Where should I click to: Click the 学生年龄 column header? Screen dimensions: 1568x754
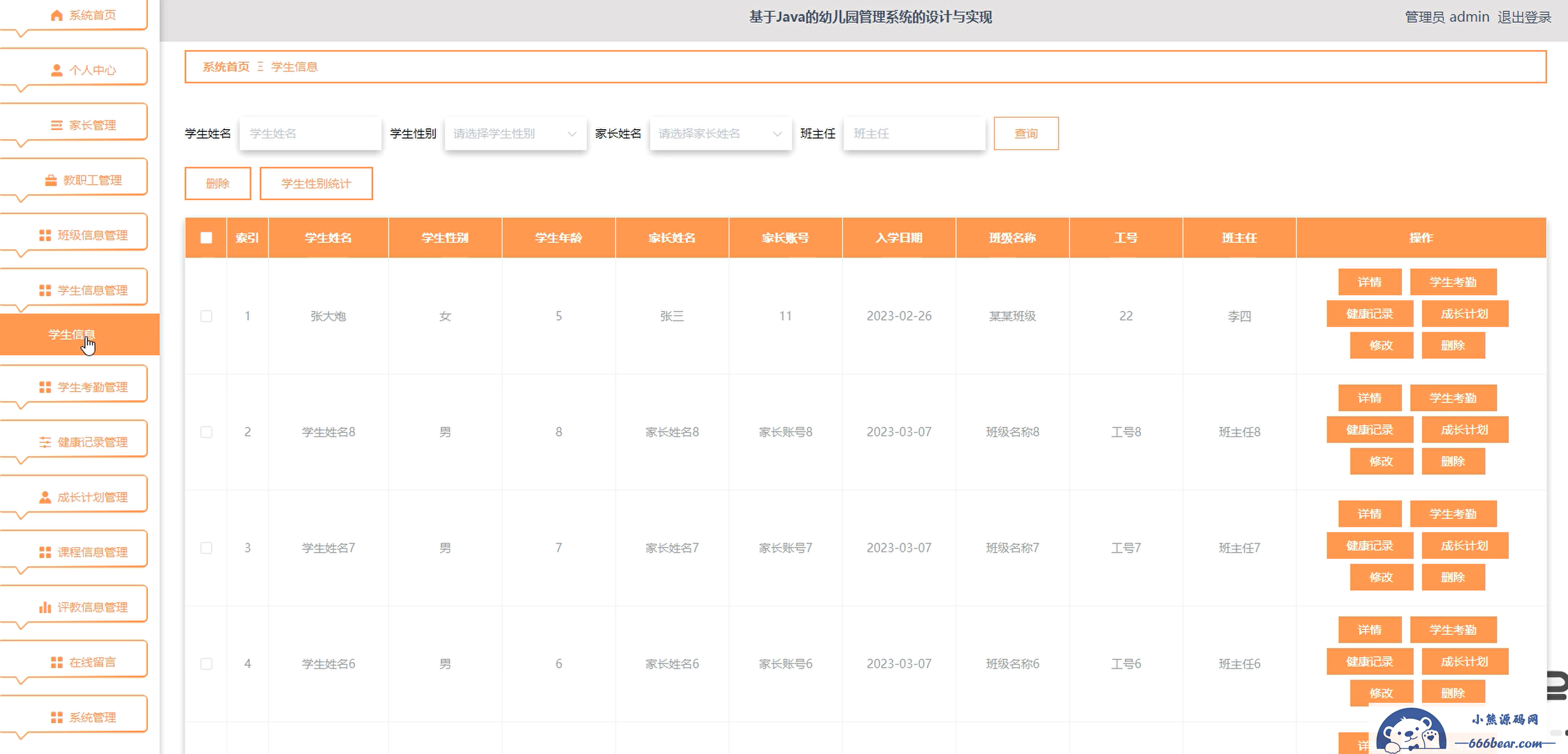click(x=558, y=238)
